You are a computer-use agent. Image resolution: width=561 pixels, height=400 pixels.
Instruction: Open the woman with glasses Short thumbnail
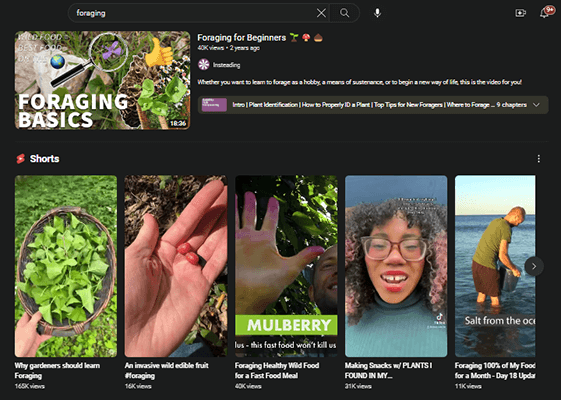[396, 266]
